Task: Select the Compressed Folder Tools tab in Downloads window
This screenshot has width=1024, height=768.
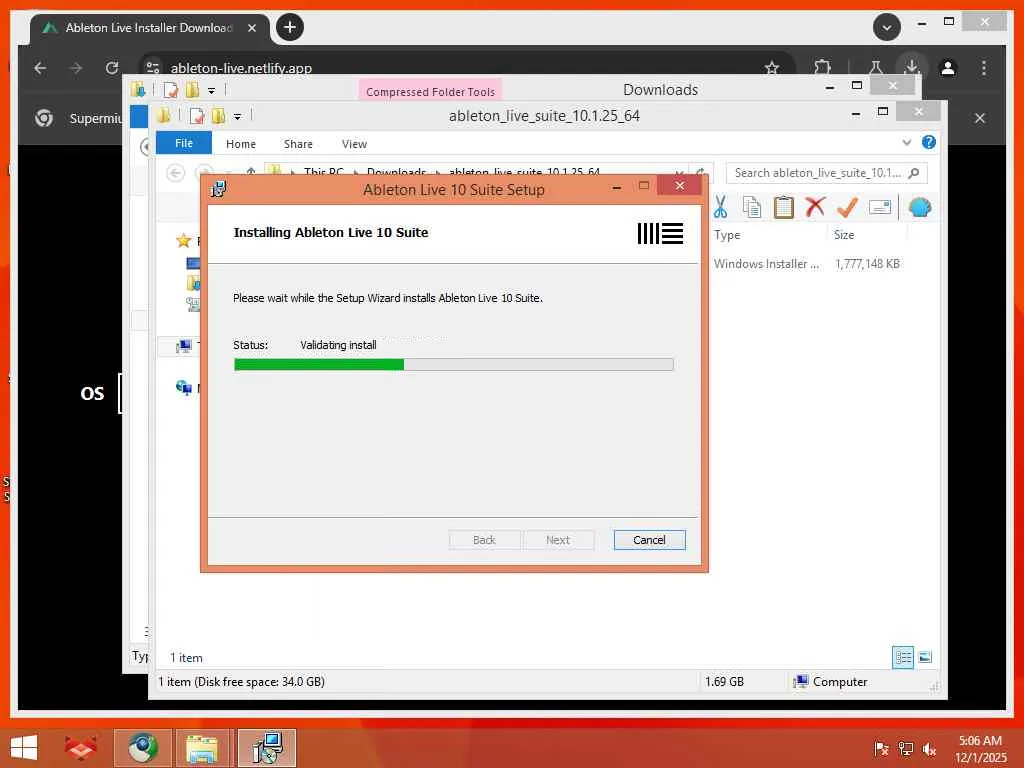Action: coord(430,91)
